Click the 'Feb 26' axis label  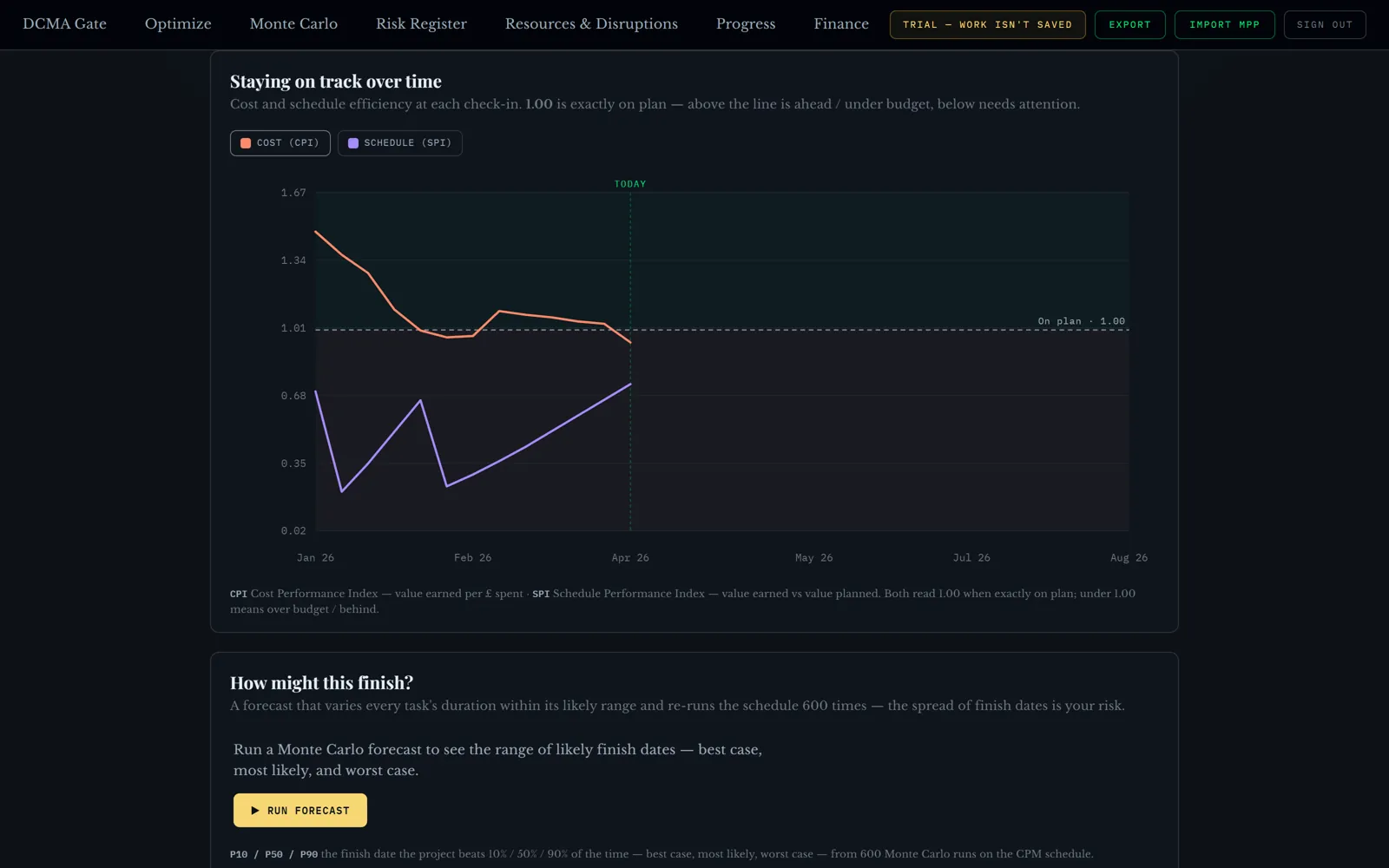472,558
